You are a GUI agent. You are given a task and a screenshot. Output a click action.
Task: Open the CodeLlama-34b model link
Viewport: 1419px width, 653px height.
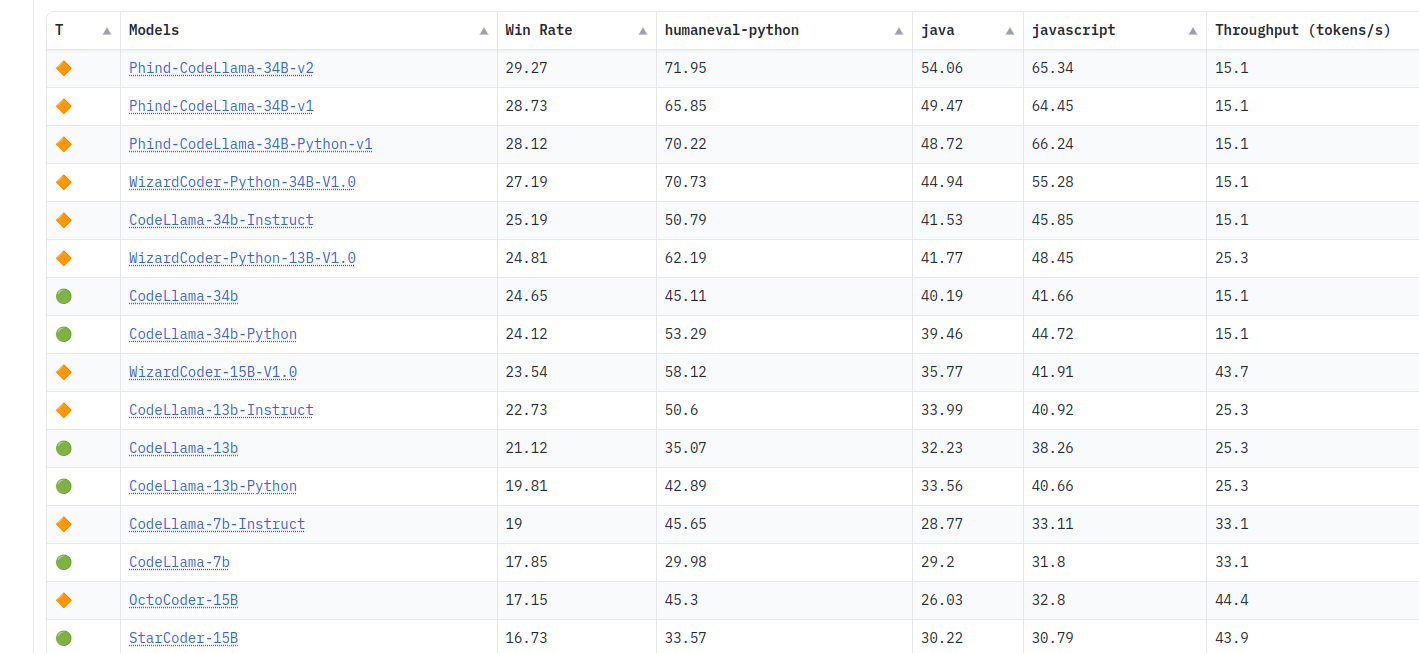coord(184,296)
